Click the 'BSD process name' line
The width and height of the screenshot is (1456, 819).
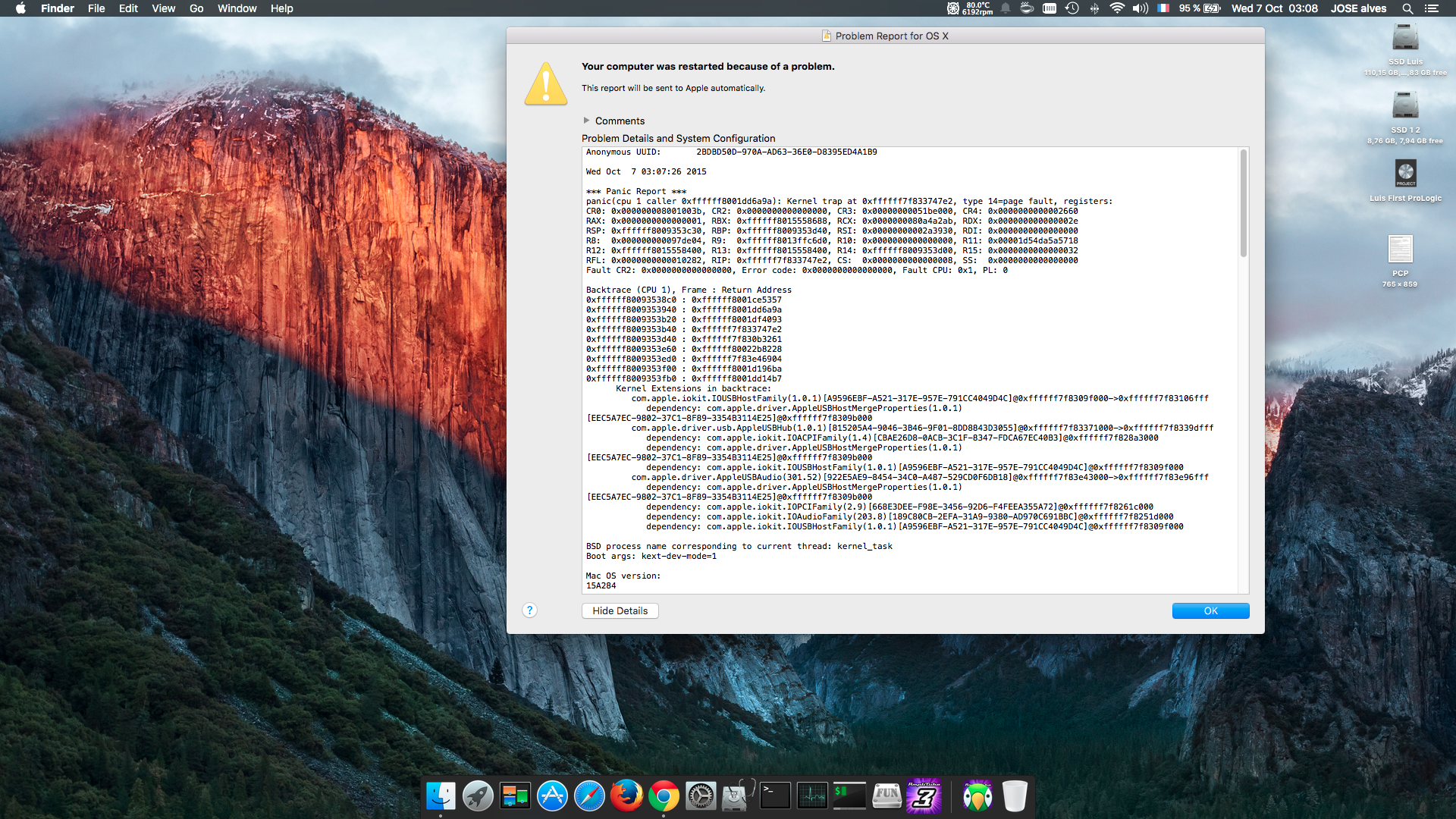pyautogui.click(x=739, y=546)
